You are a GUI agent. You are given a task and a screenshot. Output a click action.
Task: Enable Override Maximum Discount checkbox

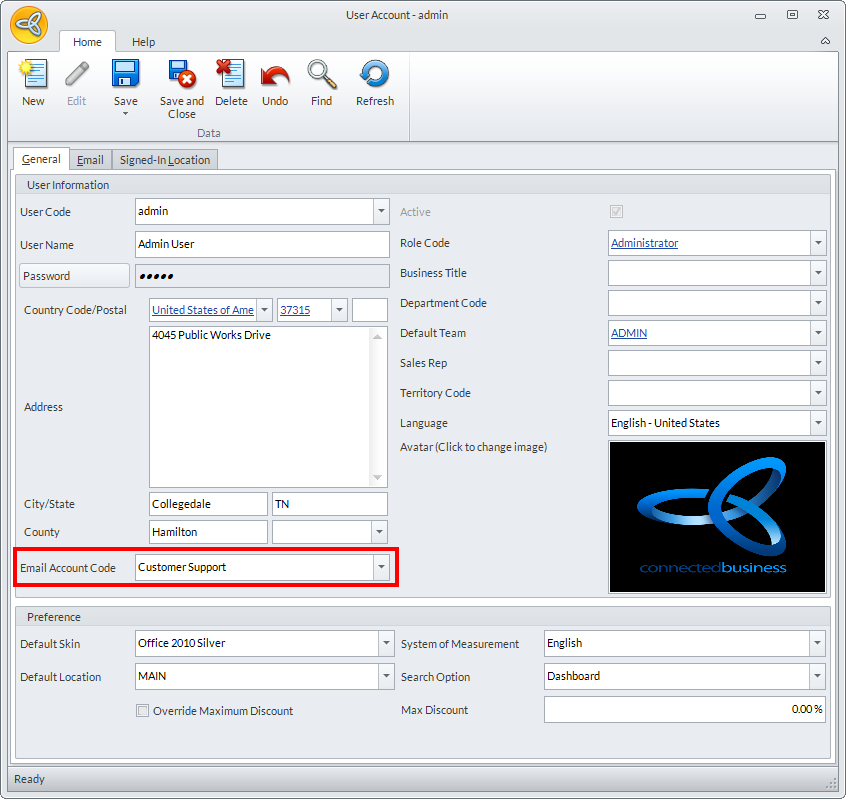tap(143, 711)
